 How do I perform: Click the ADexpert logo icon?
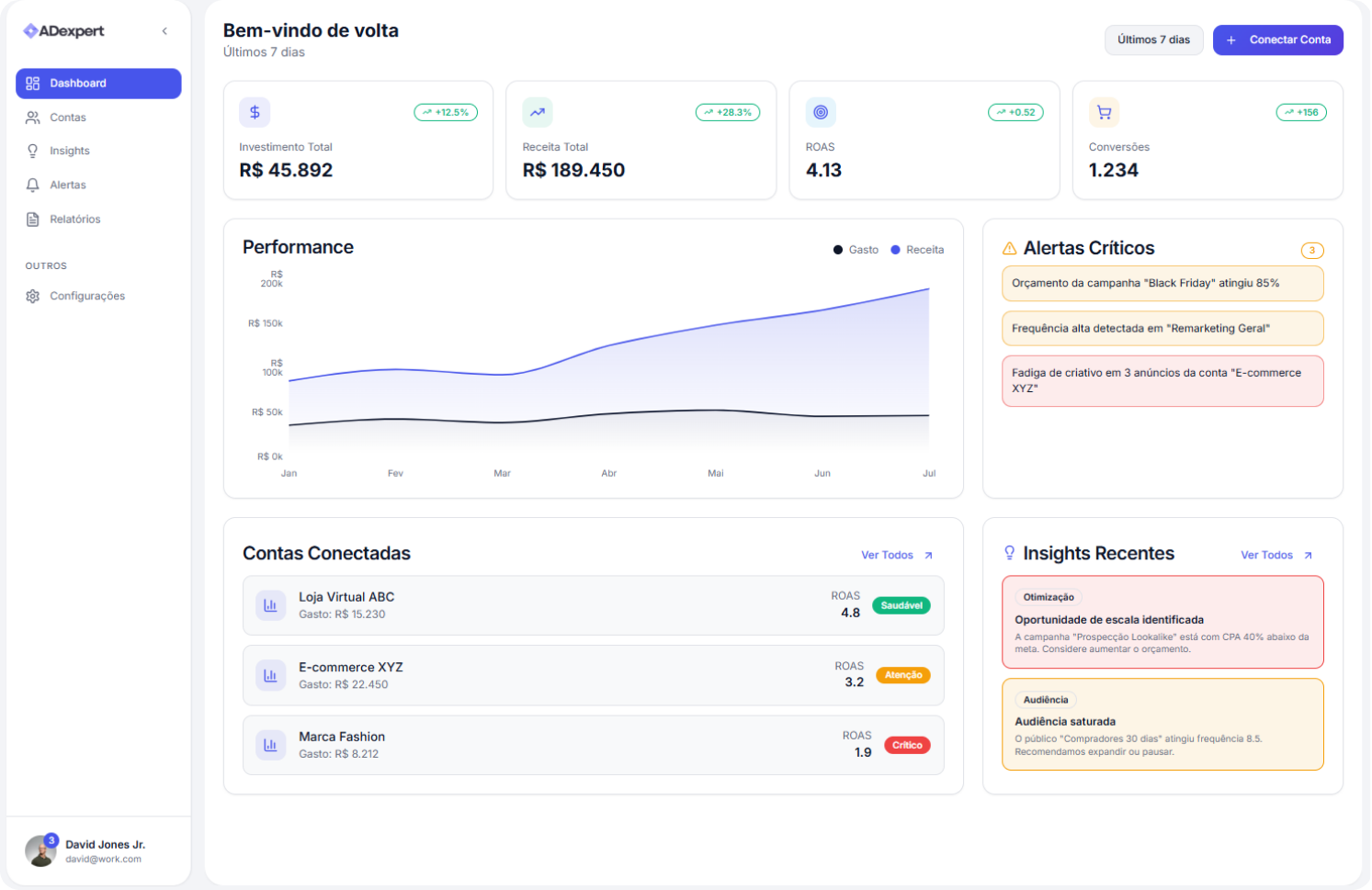point(30,31)
